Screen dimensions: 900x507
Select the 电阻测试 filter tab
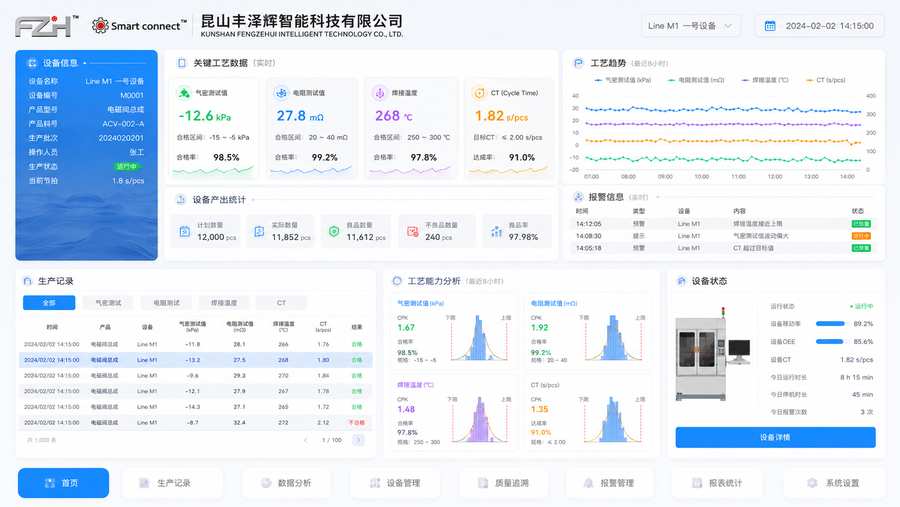pos(166,303)
